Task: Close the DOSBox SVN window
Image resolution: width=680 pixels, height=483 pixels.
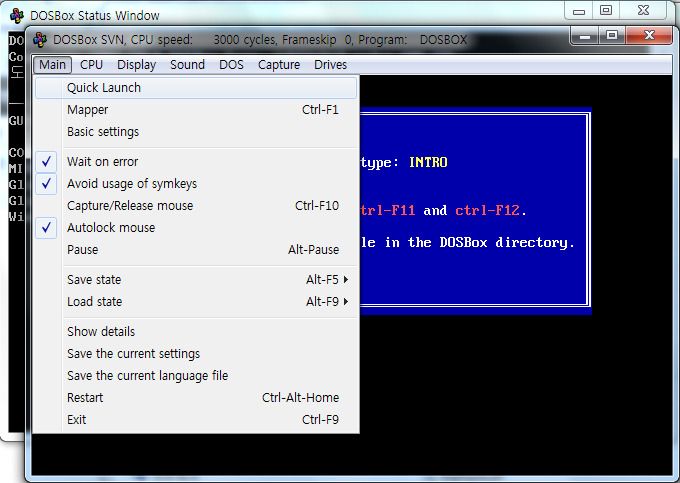Action: click(649, 36)
